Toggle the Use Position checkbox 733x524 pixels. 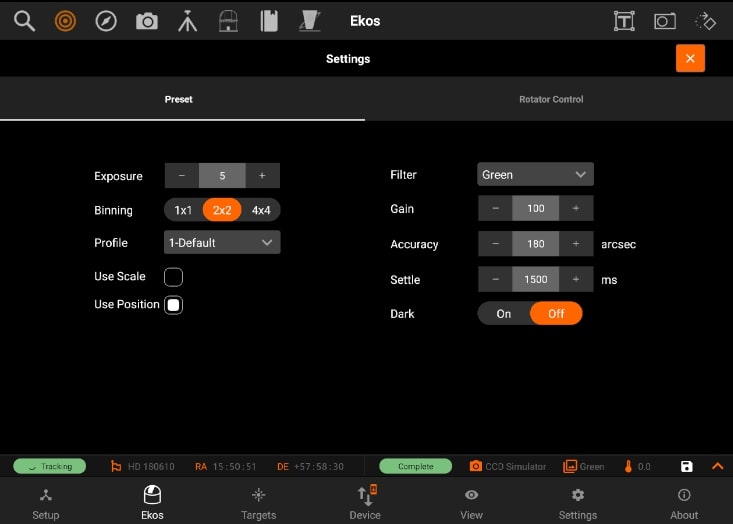(173, 305)
